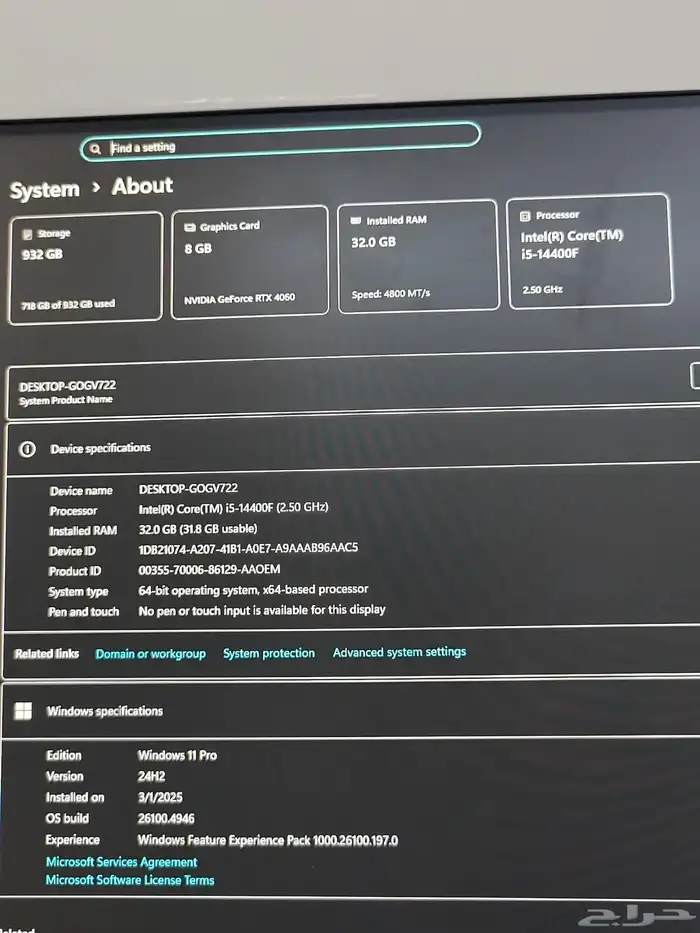
Task: Click the Graphics Card icon
Action: tap(190, 227)
